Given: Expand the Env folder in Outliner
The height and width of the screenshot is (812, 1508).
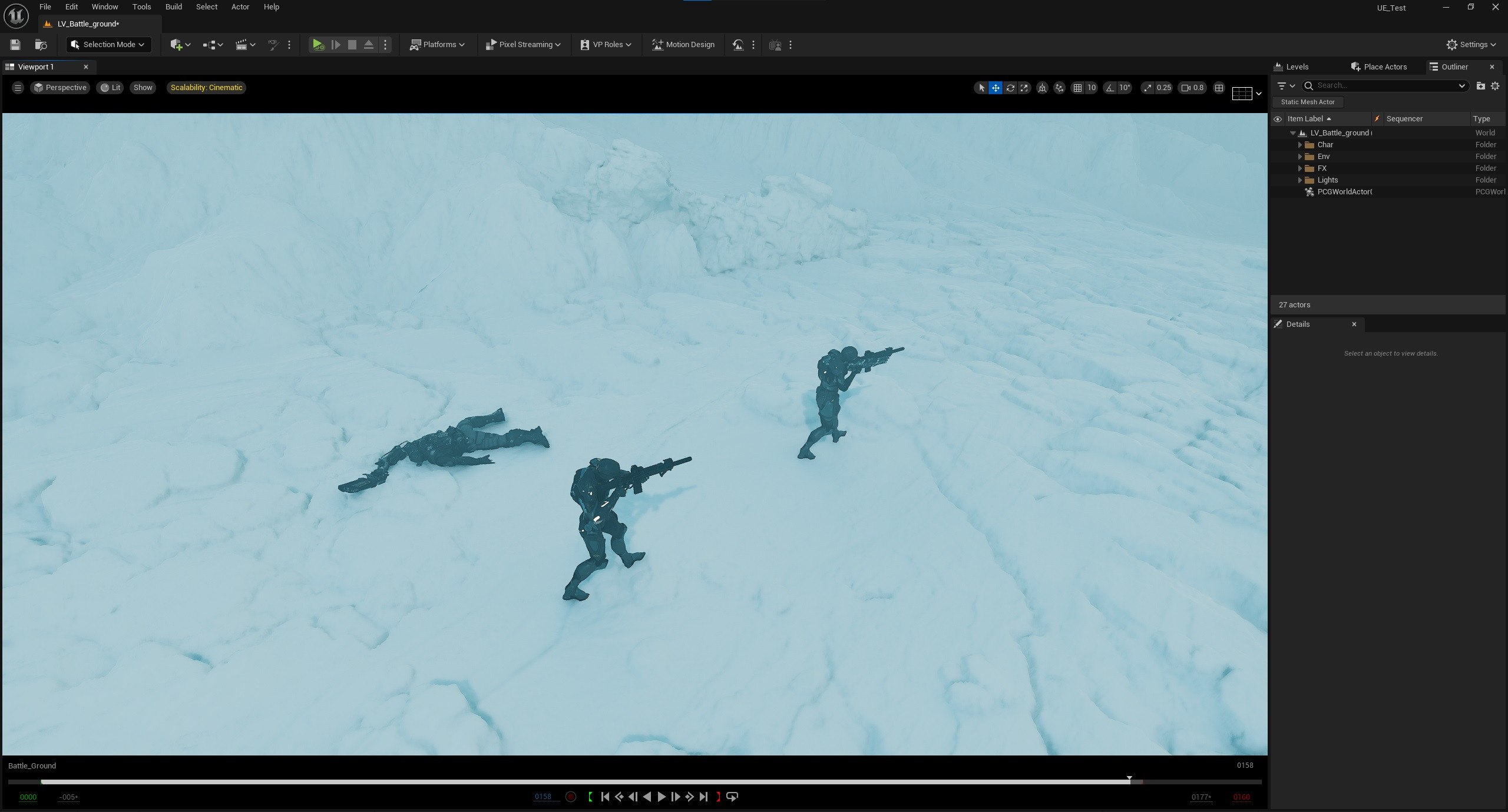Looking at the screenshot, I should point(1300,157).
